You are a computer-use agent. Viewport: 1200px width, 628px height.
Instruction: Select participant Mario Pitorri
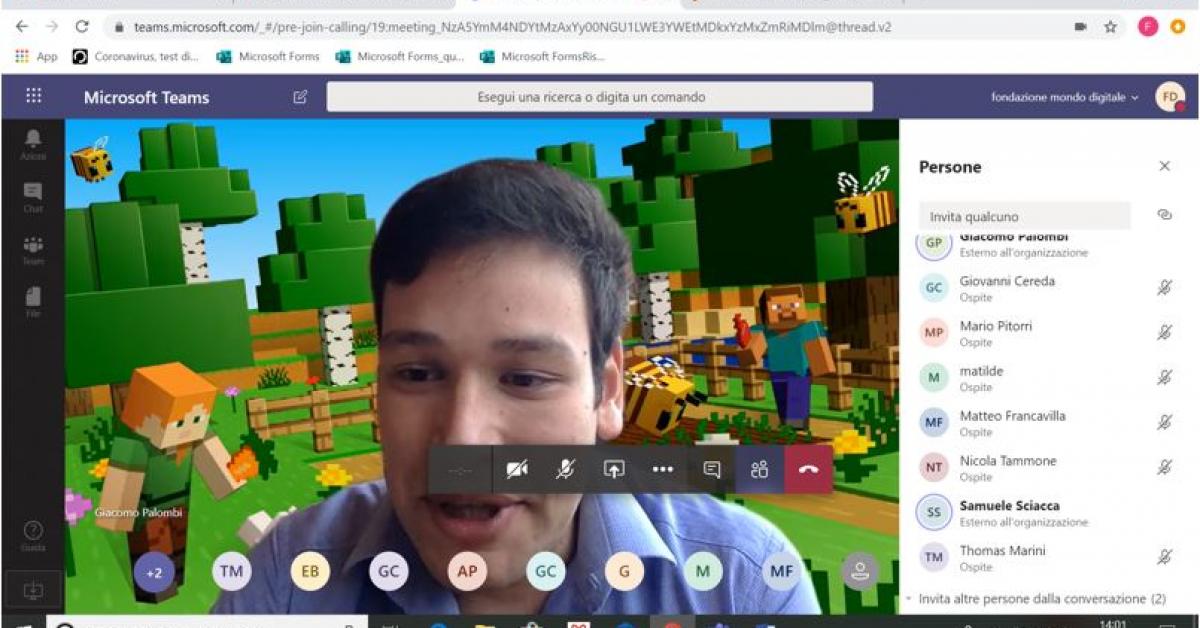point(1047,333)
